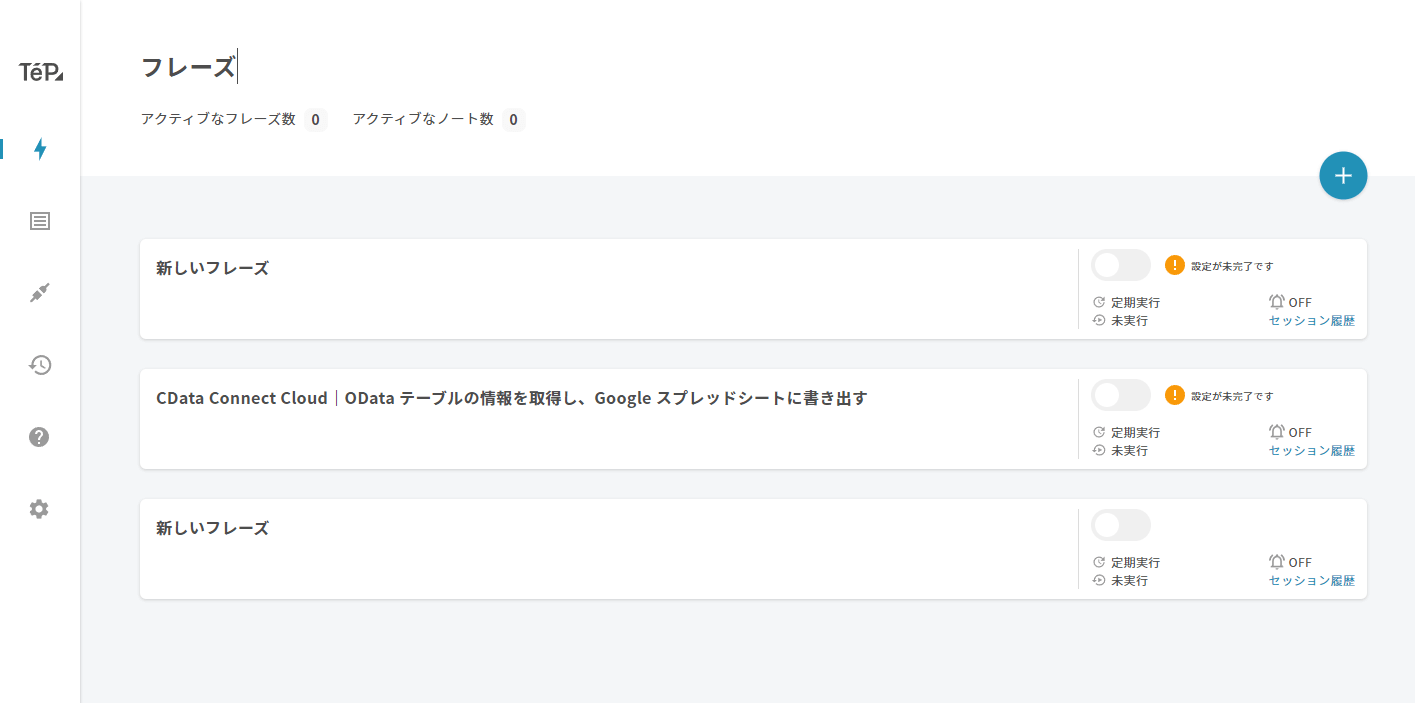
Task: Open セッション履歴 for the last phrase
Action: pyautogui.click(x=1312, y=581)
